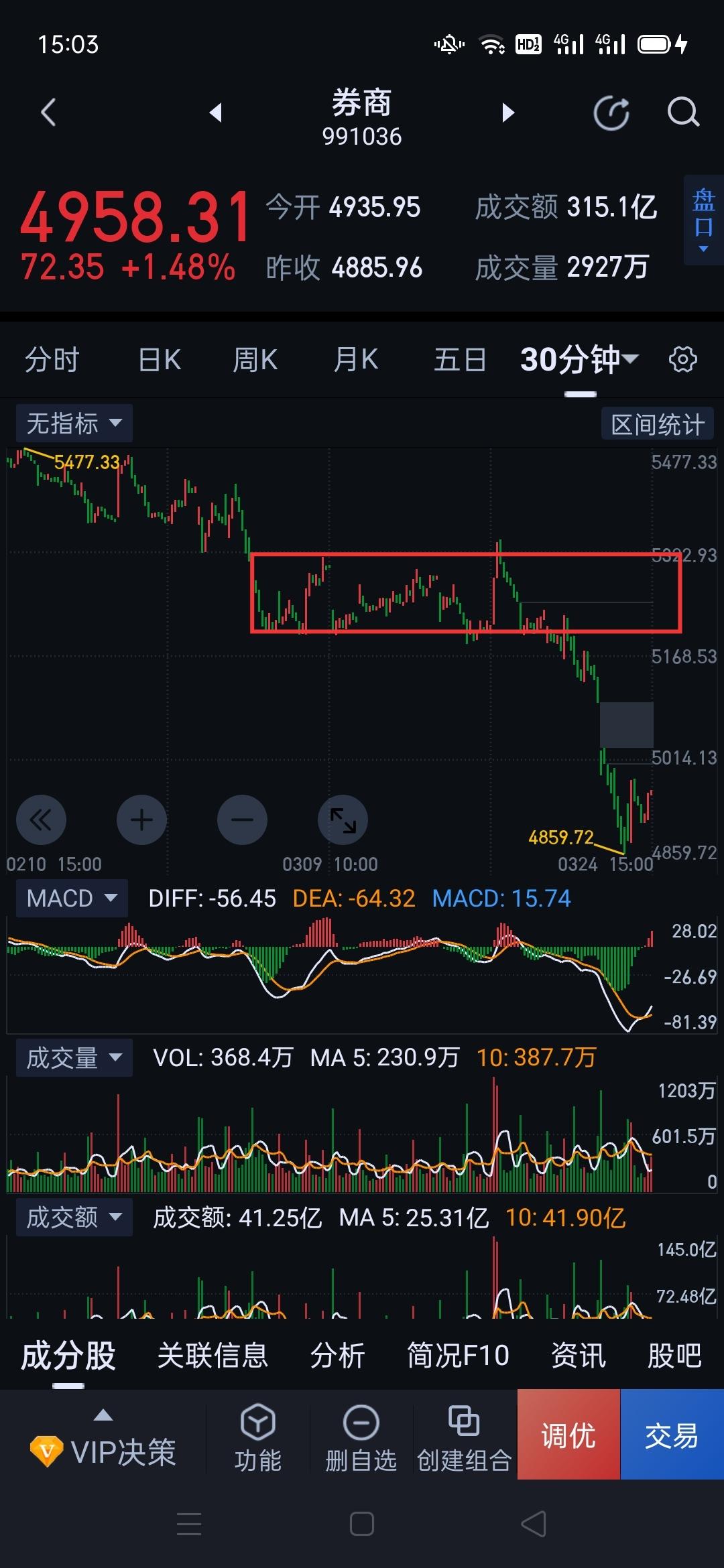
Task: Open chart settings gear icon
Action: [x=683, y=359]
